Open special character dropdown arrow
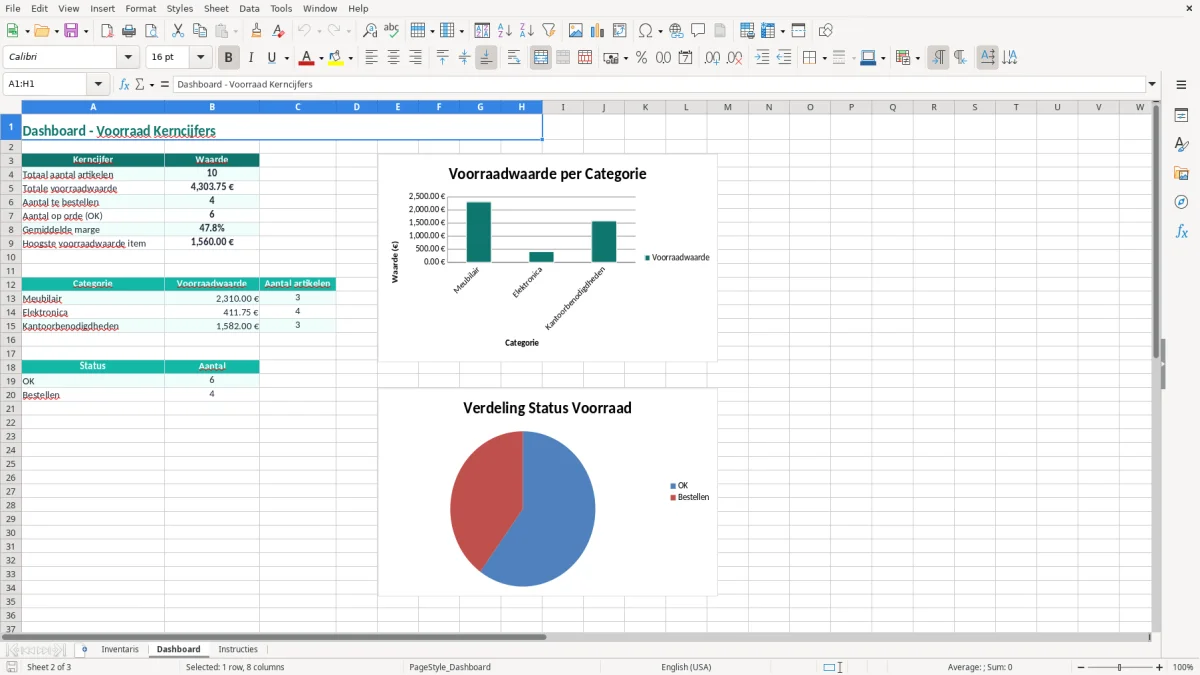 [x=659, y=31]
